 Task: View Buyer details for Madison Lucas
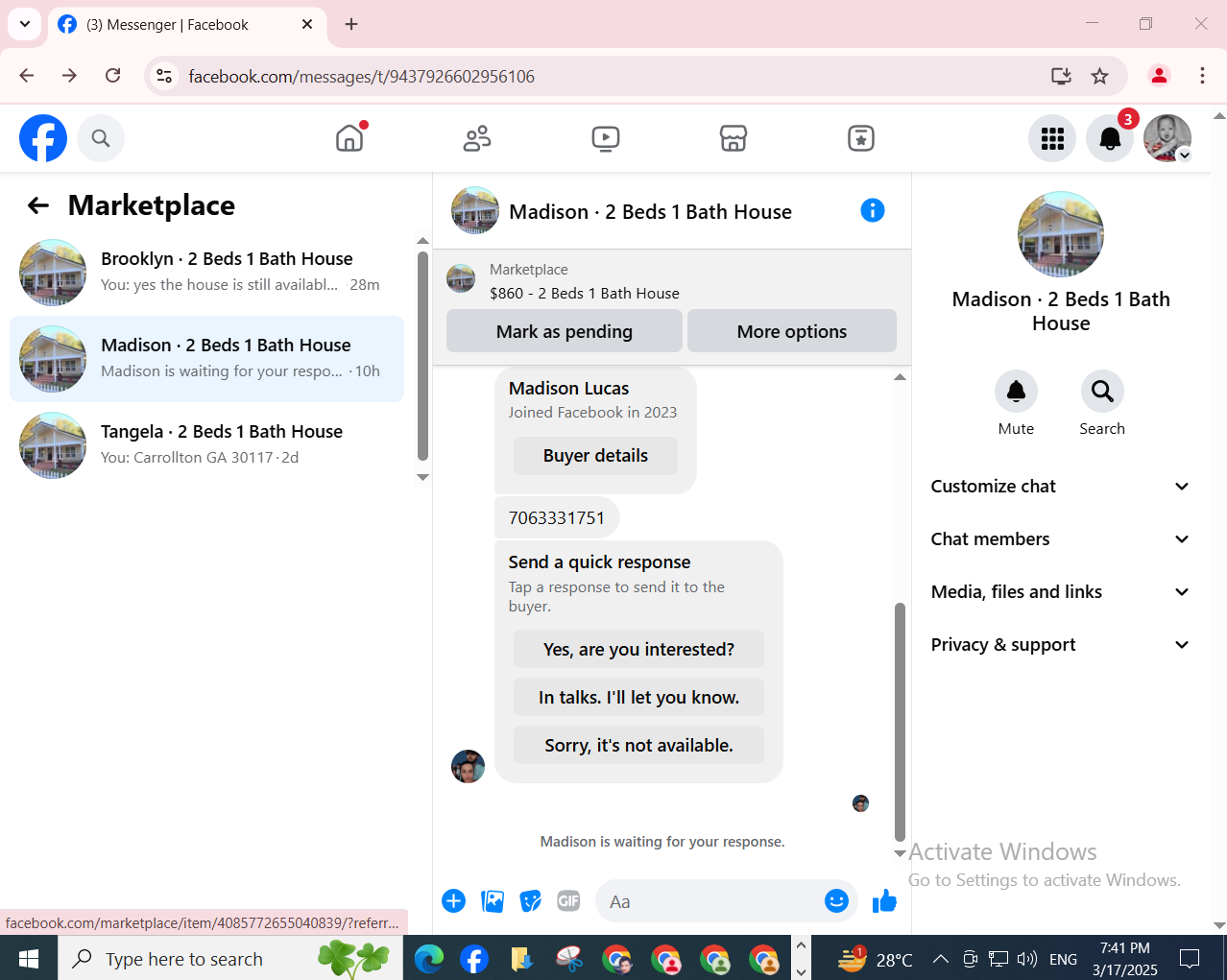point(595,456)
